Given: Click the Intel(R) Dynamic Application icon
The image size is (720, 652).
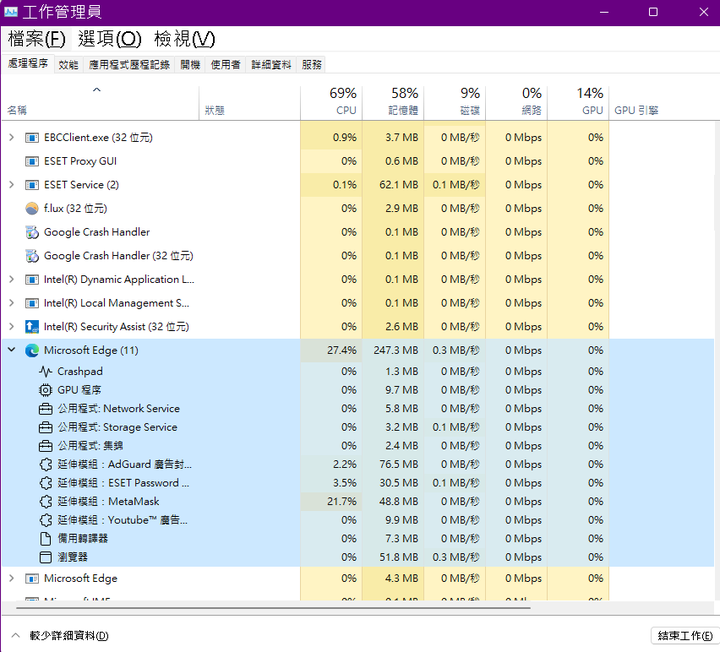Looking at the screenshot, I should tap(32, 280).
